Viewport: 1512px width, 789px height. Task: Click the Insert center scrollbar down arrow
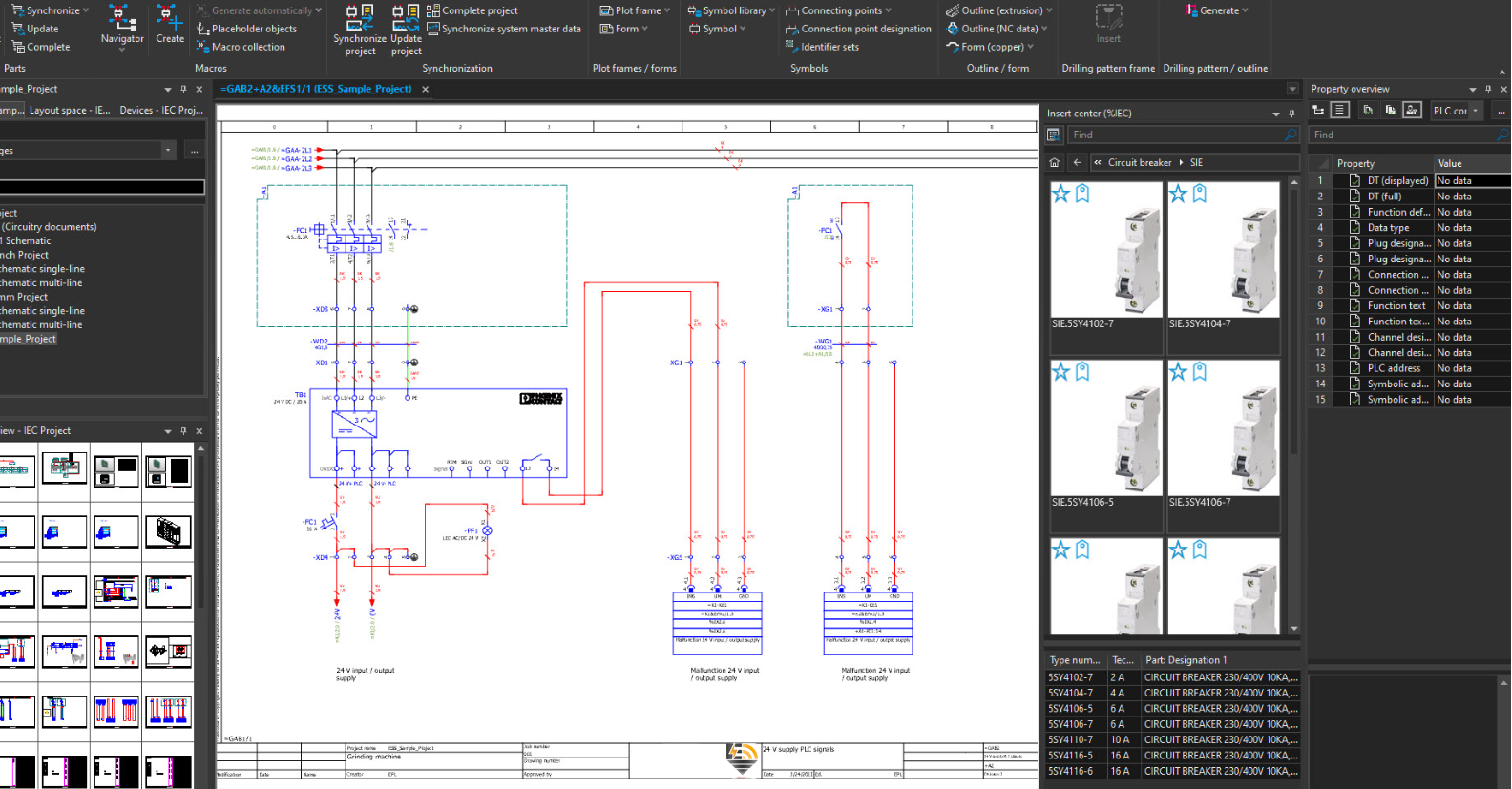click(1294, 629)
